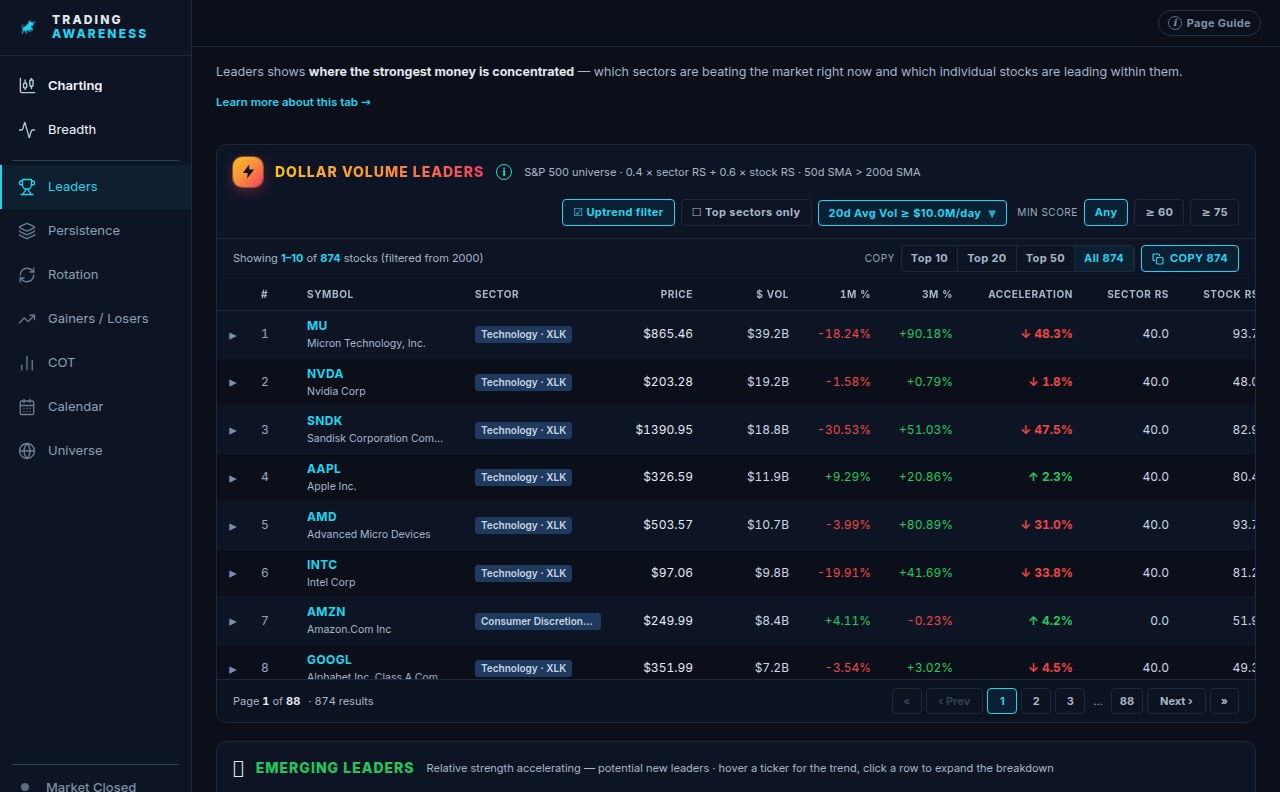1280x792 pixels.
Task: Click the COPY 874 button
Action: click(x=1190, y=258)
